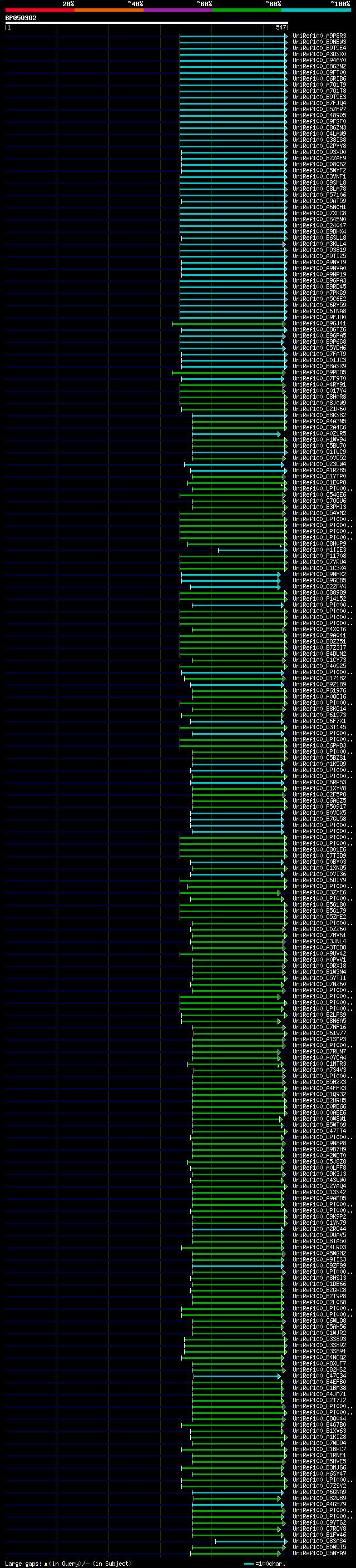Click the UniRef100_A0Z1R5 label
The image size is (356, 1568).
[319, 433]
